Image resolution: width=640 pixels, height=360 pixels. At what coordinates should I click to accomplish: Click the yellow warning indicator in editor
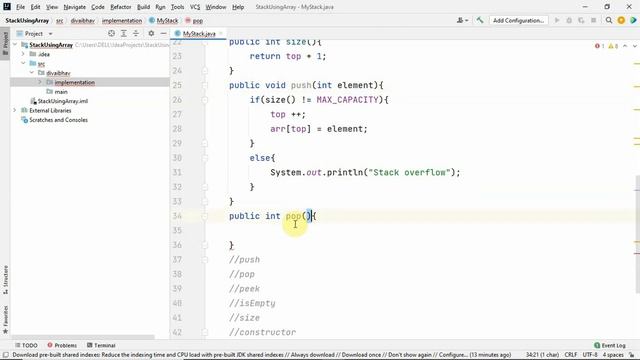pyautogui.click(x=613, y=46)
